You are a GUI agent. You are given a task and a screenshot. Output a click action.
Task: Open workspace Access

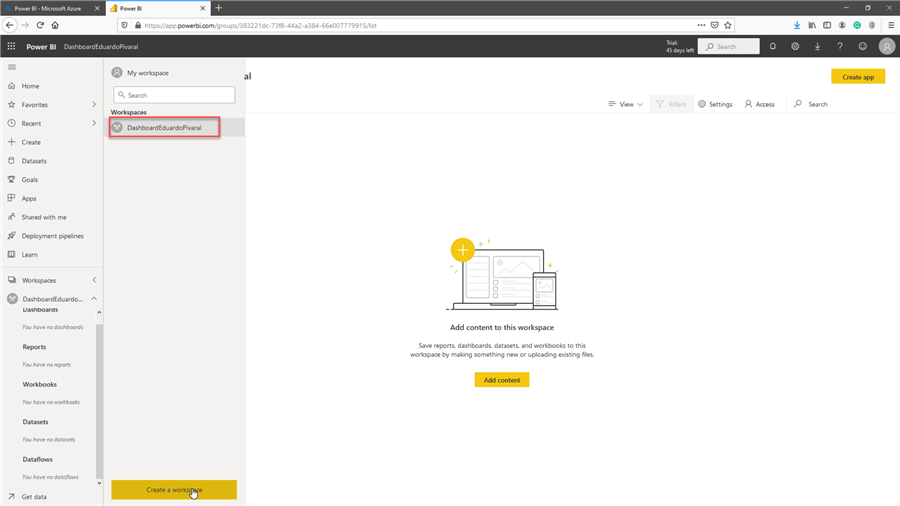tap(759, 104)
